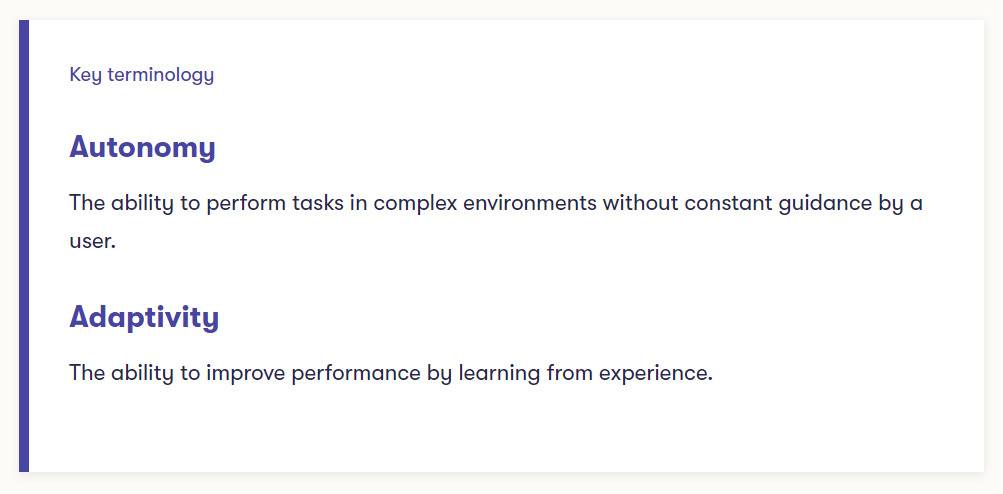The image size is (1003, 494).
Task: Click the word "user." on second line
Action: (x=92, y=241)
